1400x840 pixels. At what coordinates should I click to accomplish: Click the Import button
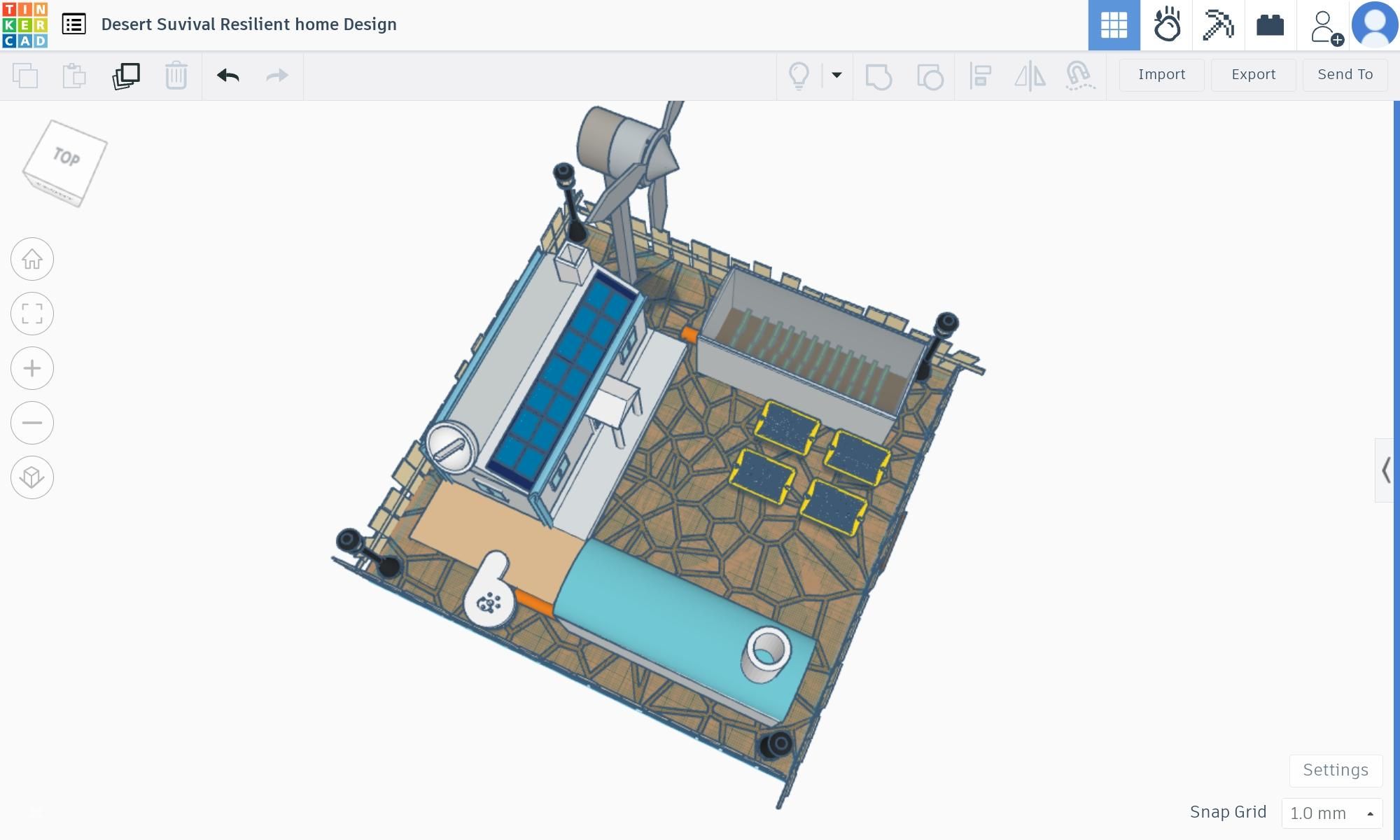click(1161, 75)
